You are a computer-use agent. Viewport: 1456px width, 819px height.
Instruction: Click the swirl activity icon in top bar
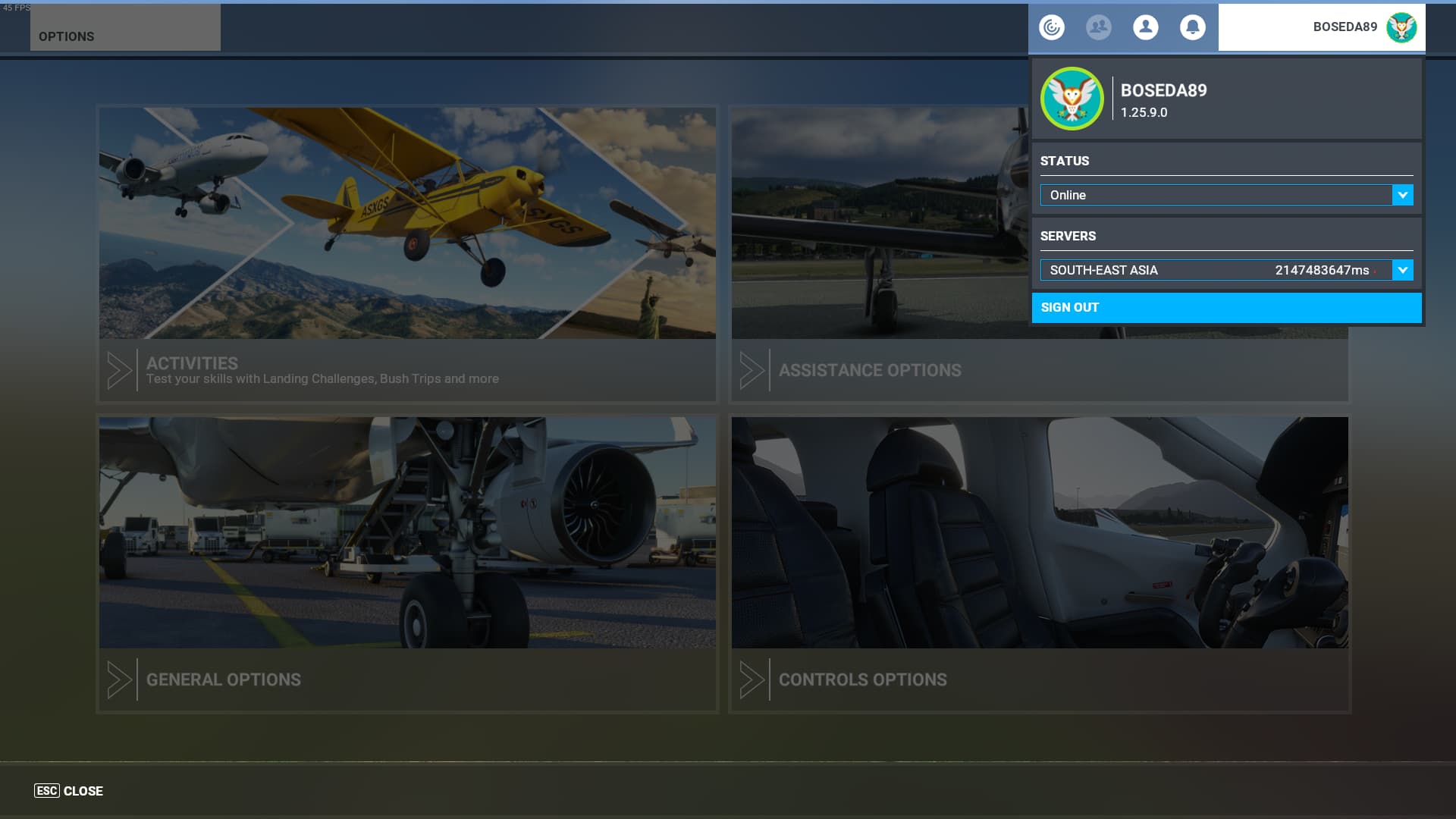(1052, 27)
